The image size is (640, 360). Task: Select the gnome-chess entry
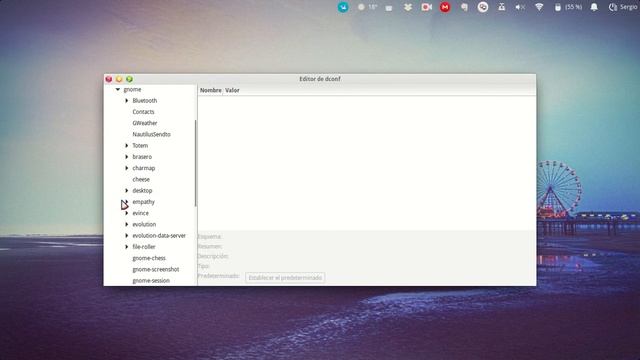tap(149, 258)
